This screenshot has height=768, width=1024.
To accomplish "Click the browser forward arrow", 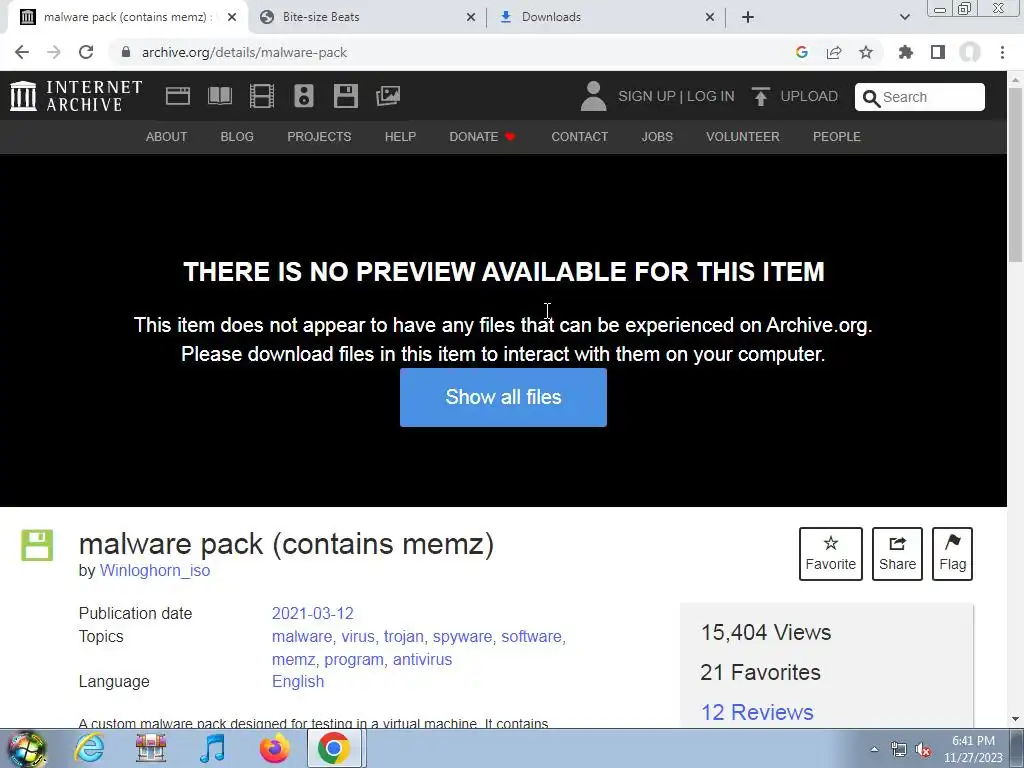I will pos(54,52).
